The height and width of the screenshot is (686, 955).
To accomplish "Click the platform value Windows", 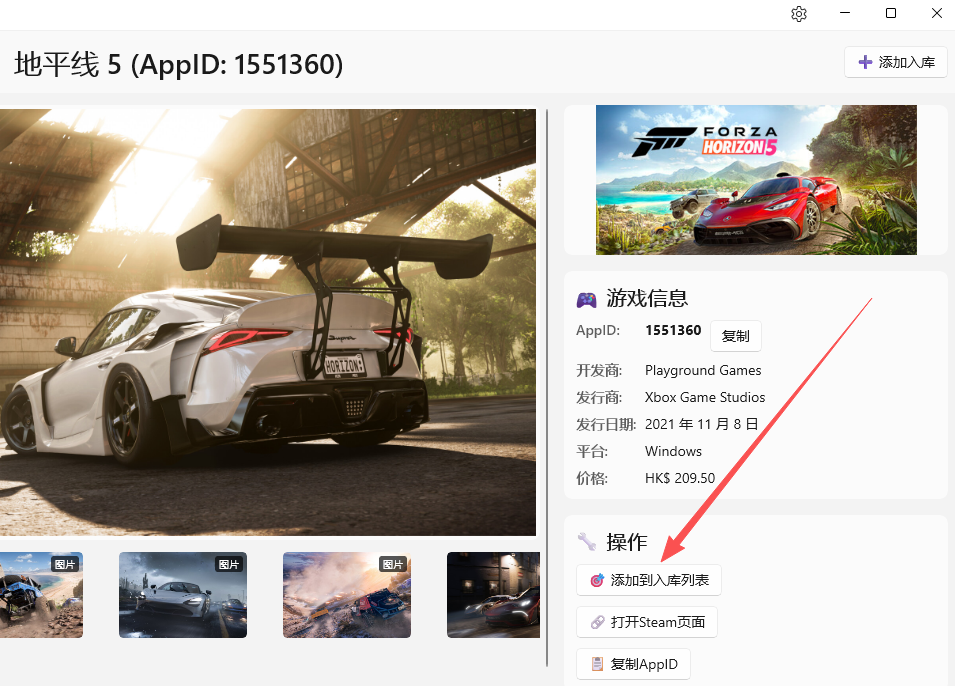I will tap(673, 451).
